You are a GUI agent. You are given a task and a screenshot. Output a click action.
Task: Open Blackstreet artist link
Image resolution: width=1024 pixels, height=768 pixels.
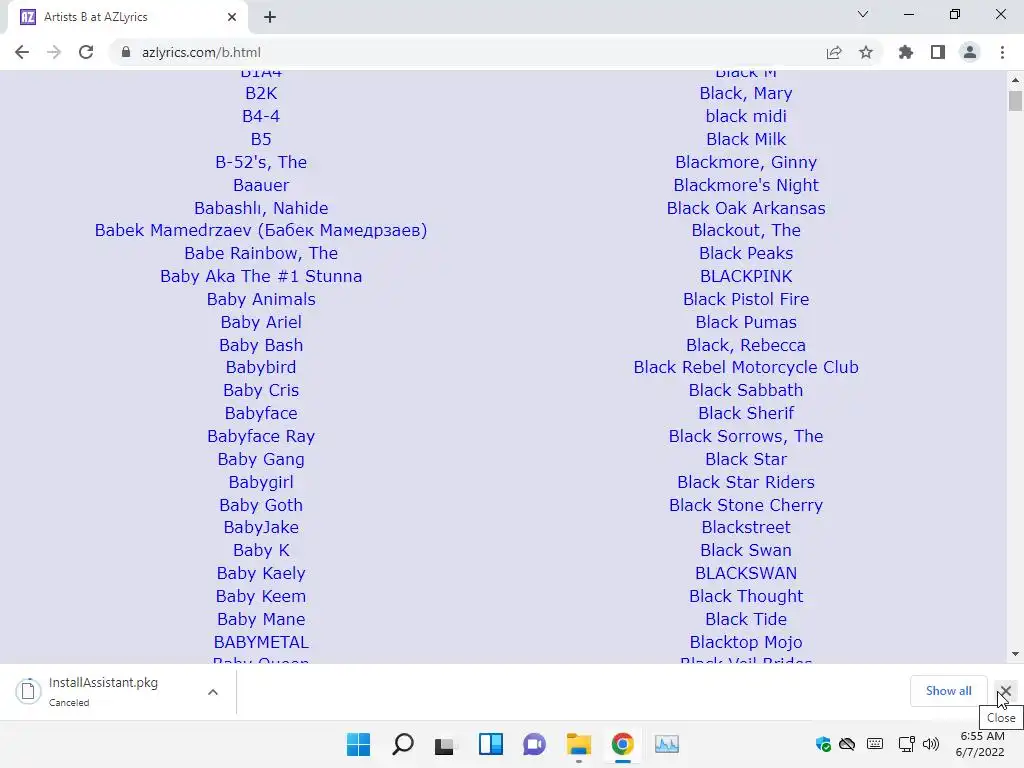(746, 528)
